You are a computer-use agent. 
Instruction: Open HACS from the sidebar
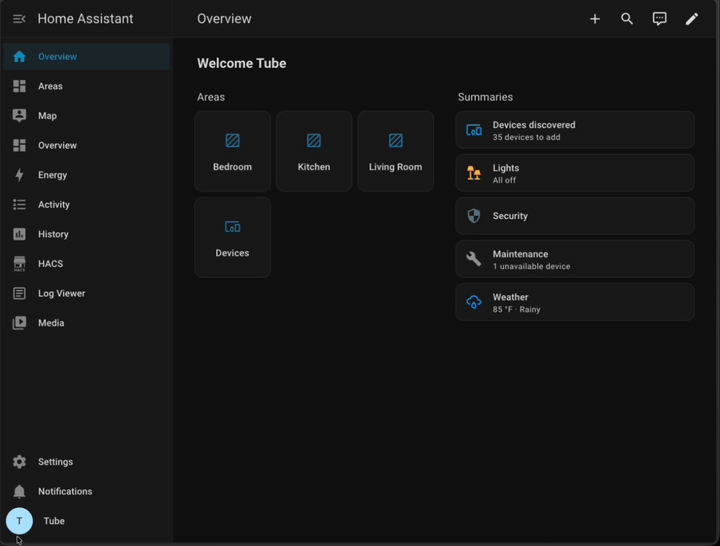[x=86, y=264]
